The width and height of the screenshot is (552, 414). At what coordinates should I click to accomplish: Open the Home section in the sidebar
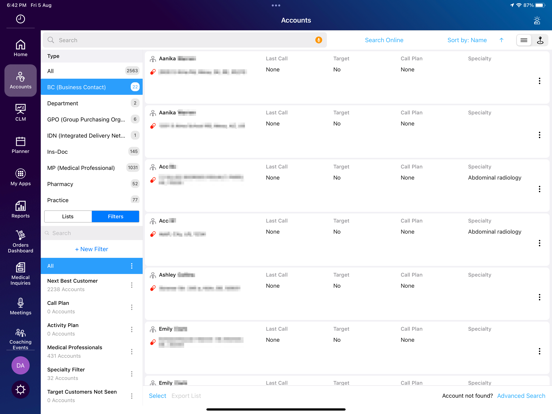(x=20, y=48)
